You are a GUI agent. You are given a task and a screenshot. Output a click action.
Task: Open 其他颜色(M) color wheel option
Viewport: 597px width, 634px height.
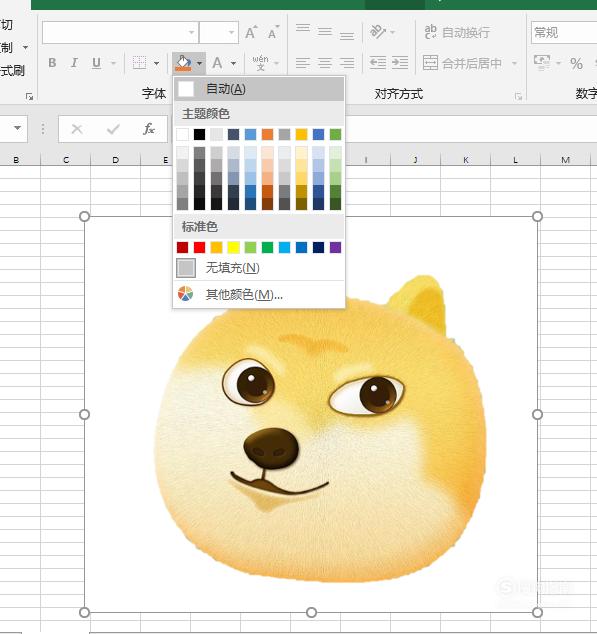point(259,294)
